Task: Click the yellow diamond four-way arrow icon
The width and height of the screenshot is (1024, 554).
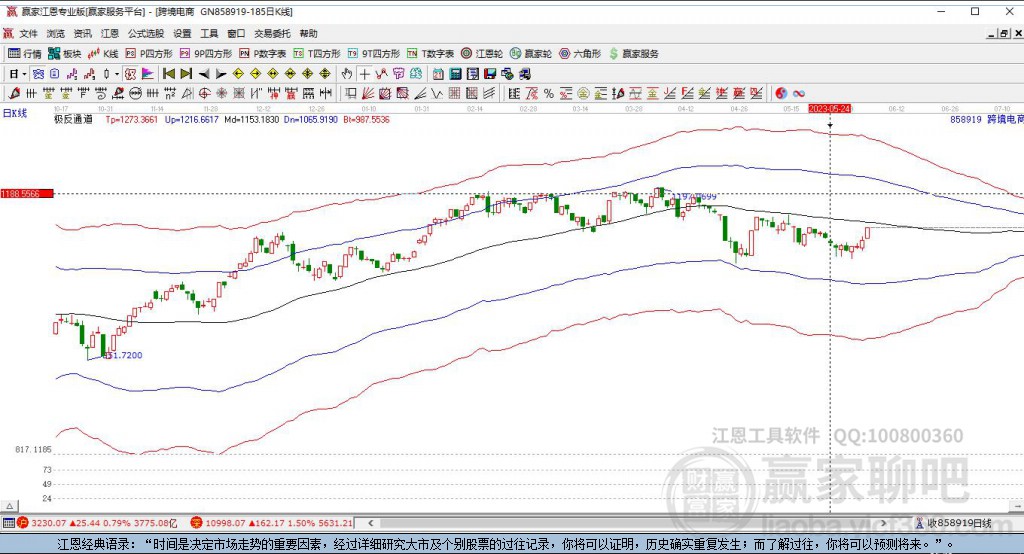Action: point(308,74)
